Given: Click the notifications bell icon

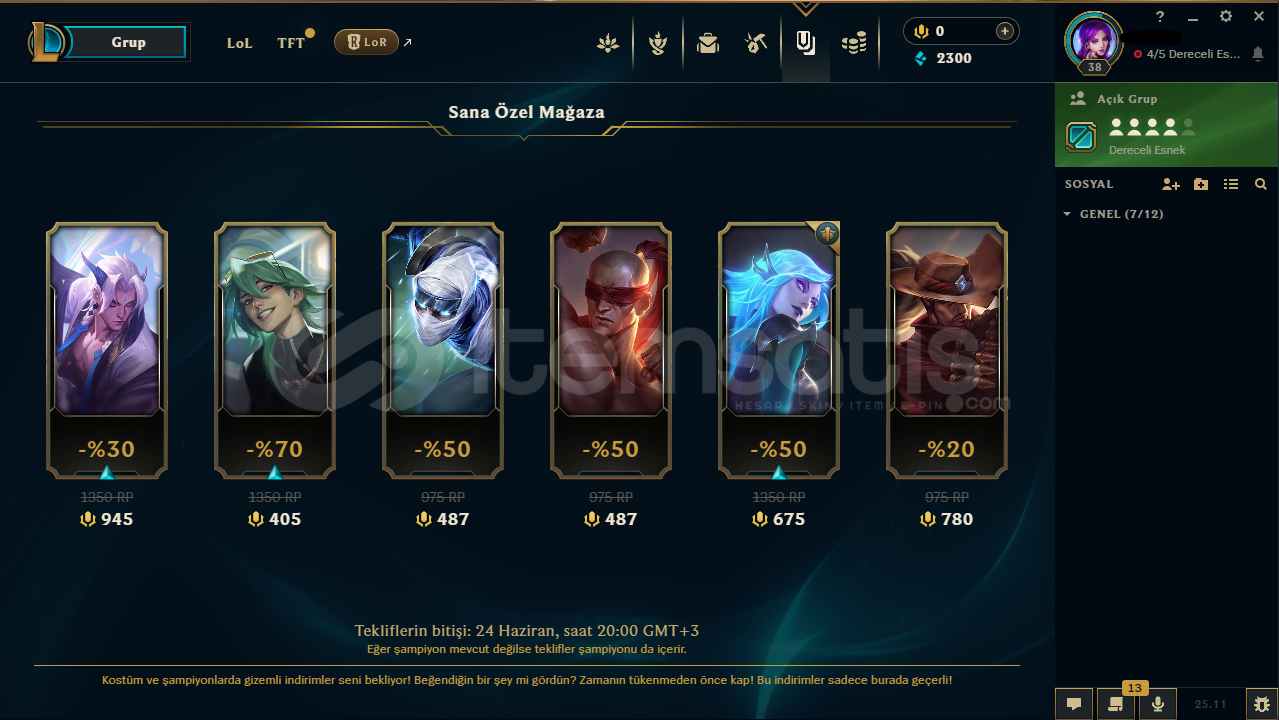Looking at the screenshot, I should click(1258, 54).
